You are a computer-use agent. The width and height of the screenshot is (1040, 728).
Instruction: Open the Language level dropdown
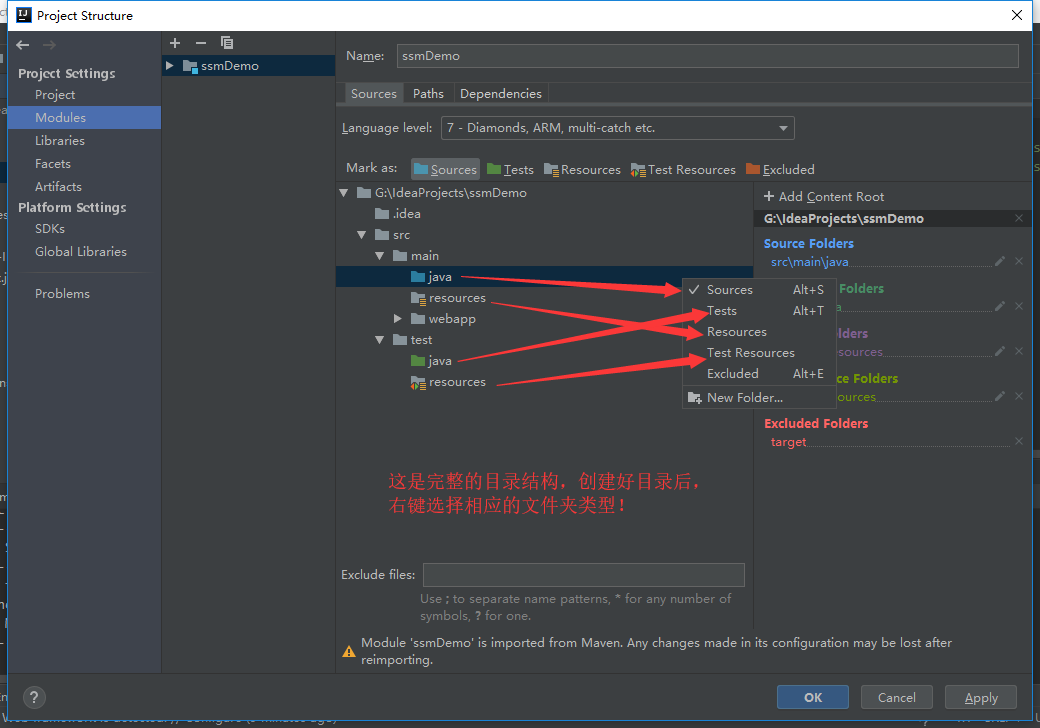(618, 128)
